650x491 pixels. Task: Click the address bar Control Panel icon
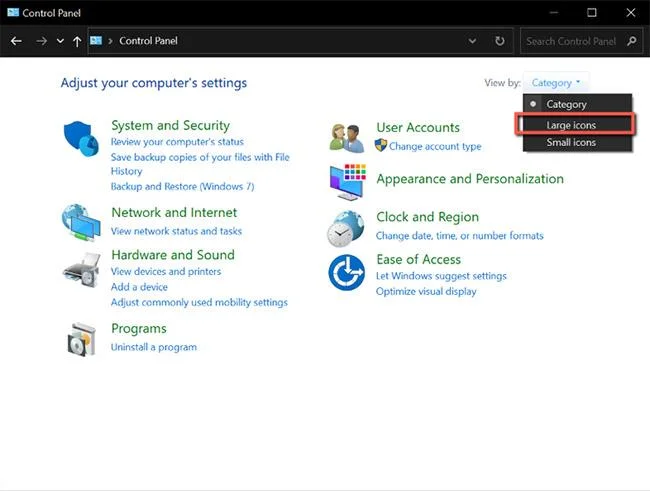click(x=96, y=41)
